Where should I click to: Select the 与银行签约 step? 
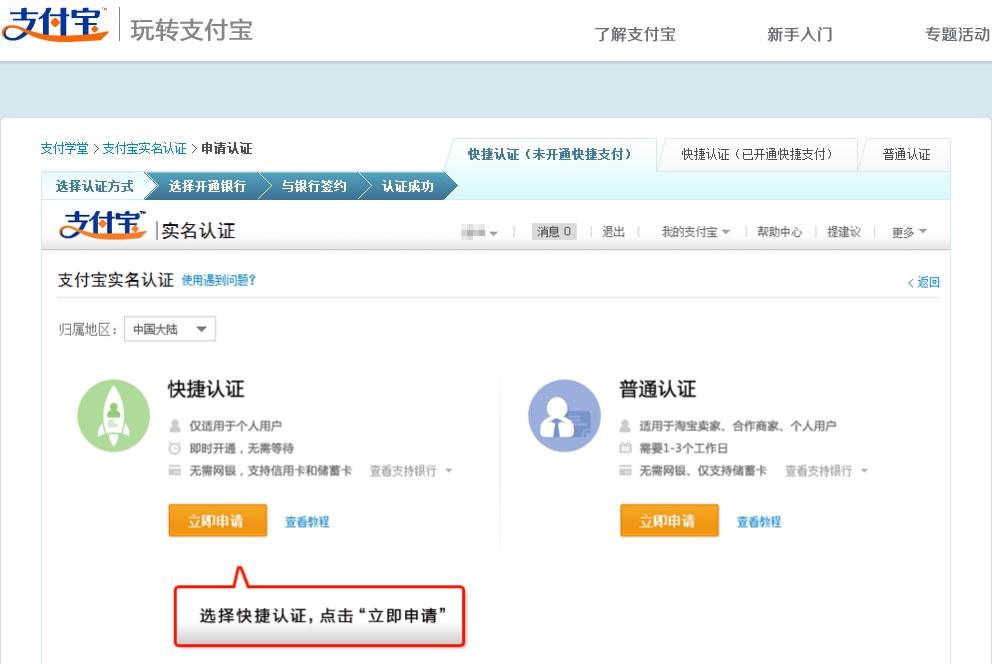314,186
